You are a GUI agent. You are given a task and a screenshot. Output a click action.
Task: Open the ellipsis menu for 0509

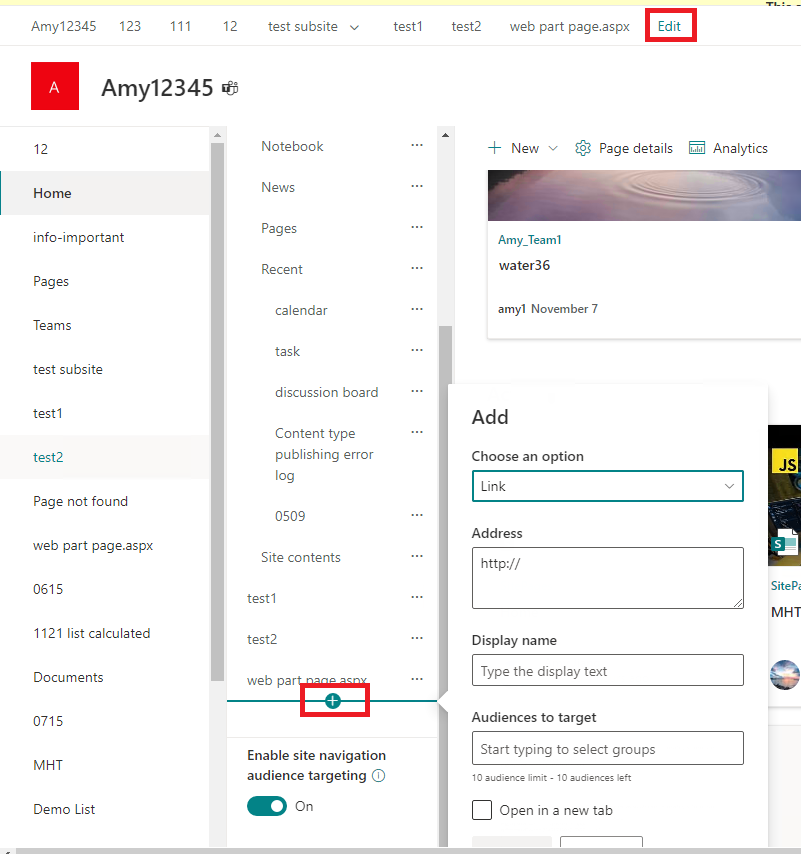[x=417, y=515]
